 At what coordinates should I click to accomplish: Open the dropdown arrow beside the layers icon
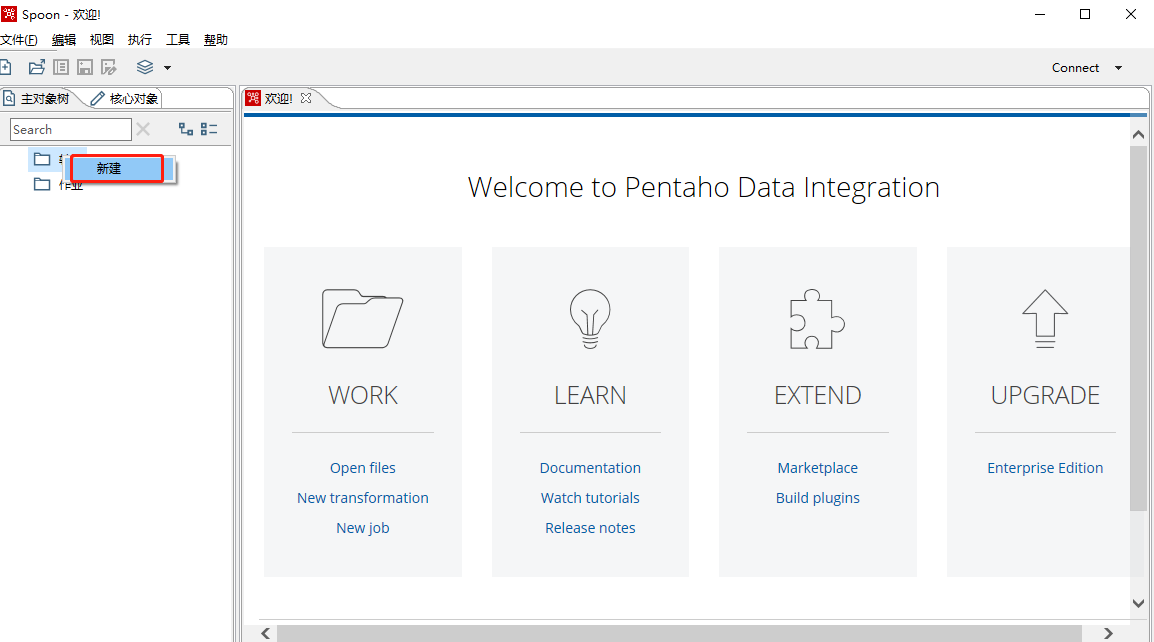coord(168,68)
